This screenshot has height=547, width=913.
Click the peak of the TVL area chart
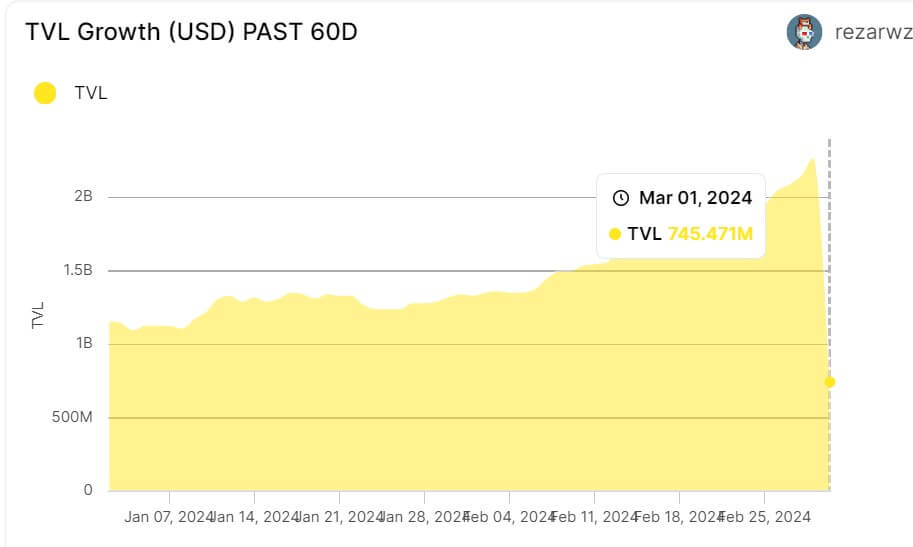(812, 158)
